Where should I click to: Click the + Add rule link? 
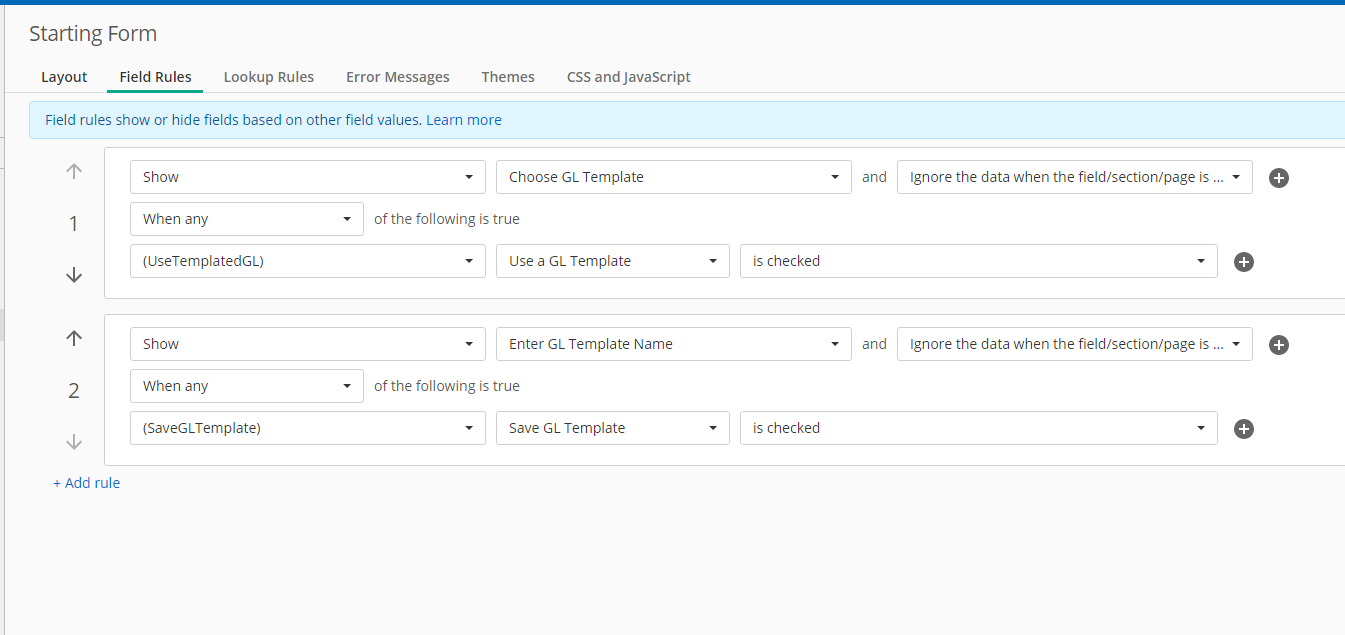[87, 483]
